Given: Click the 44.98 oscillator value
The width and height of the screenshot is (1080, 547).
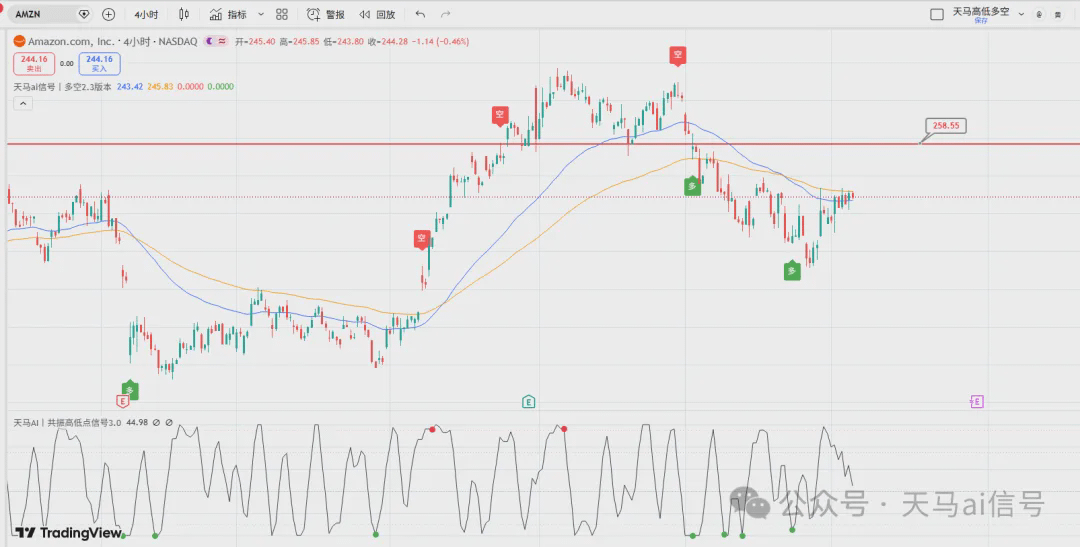Looking at the screenshot, I should click(x=136, y=422).
